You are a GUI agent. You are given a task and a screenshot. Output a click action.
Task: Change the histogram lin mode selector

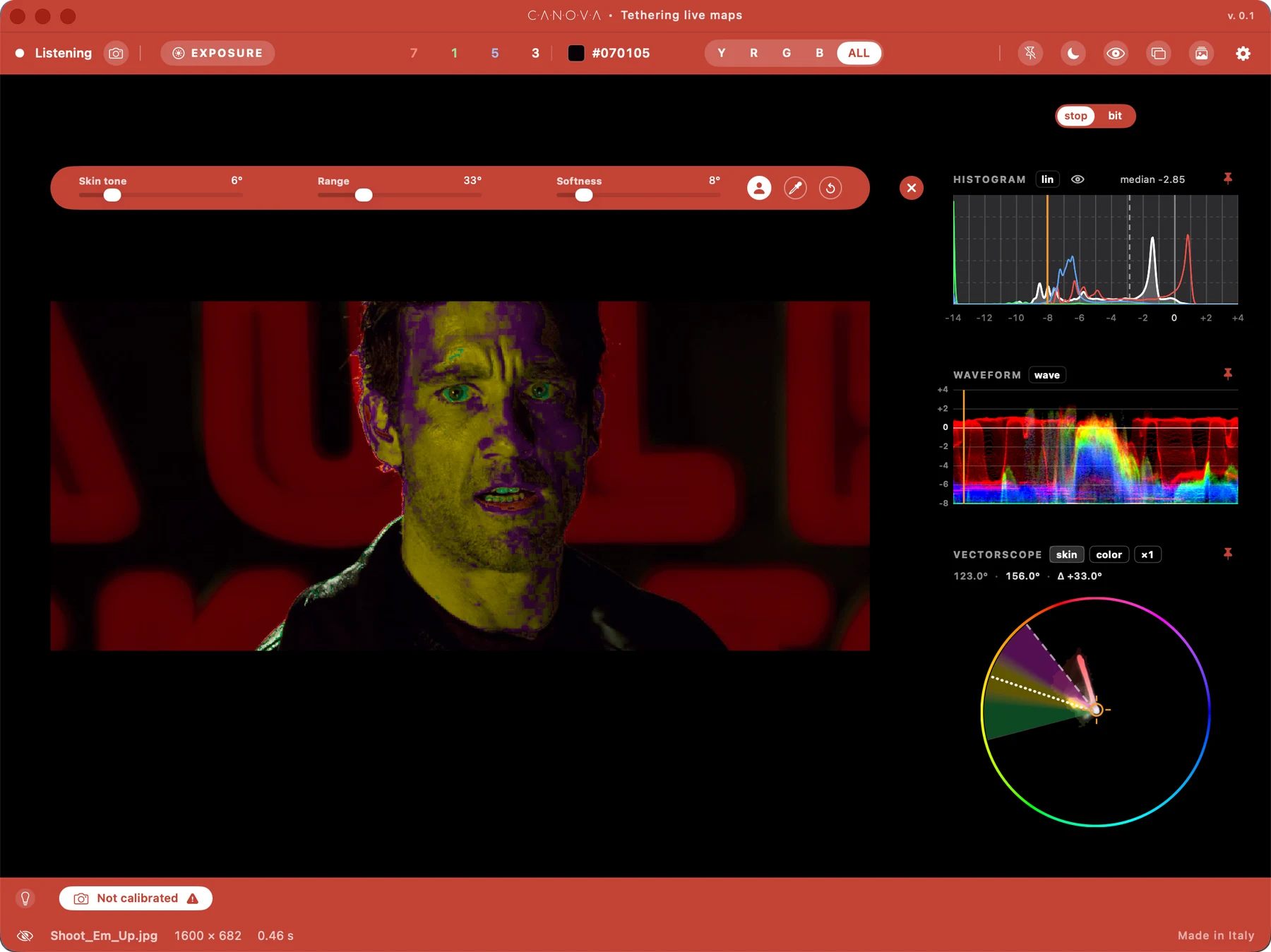(x=1047, y=179)
